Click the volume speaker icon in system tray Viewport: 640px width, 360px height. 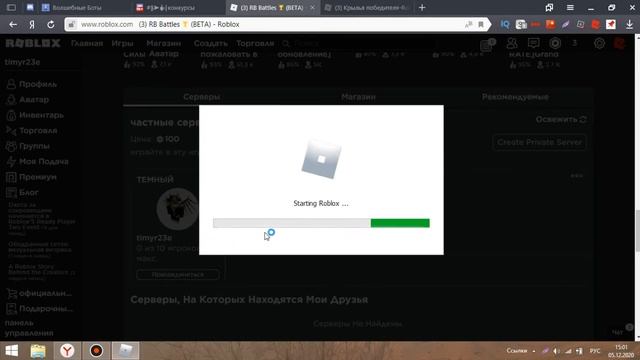pos(556,351)
